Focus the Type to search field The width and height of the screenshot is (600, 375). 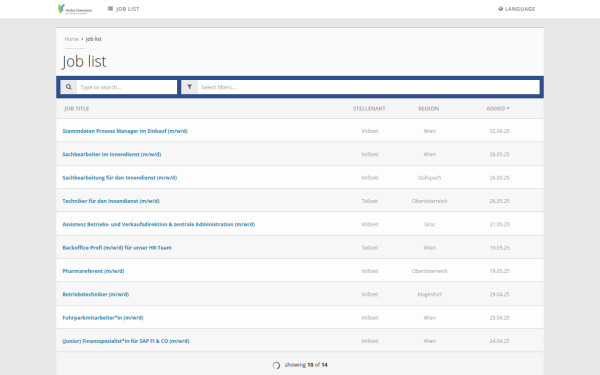coord(127,87)
